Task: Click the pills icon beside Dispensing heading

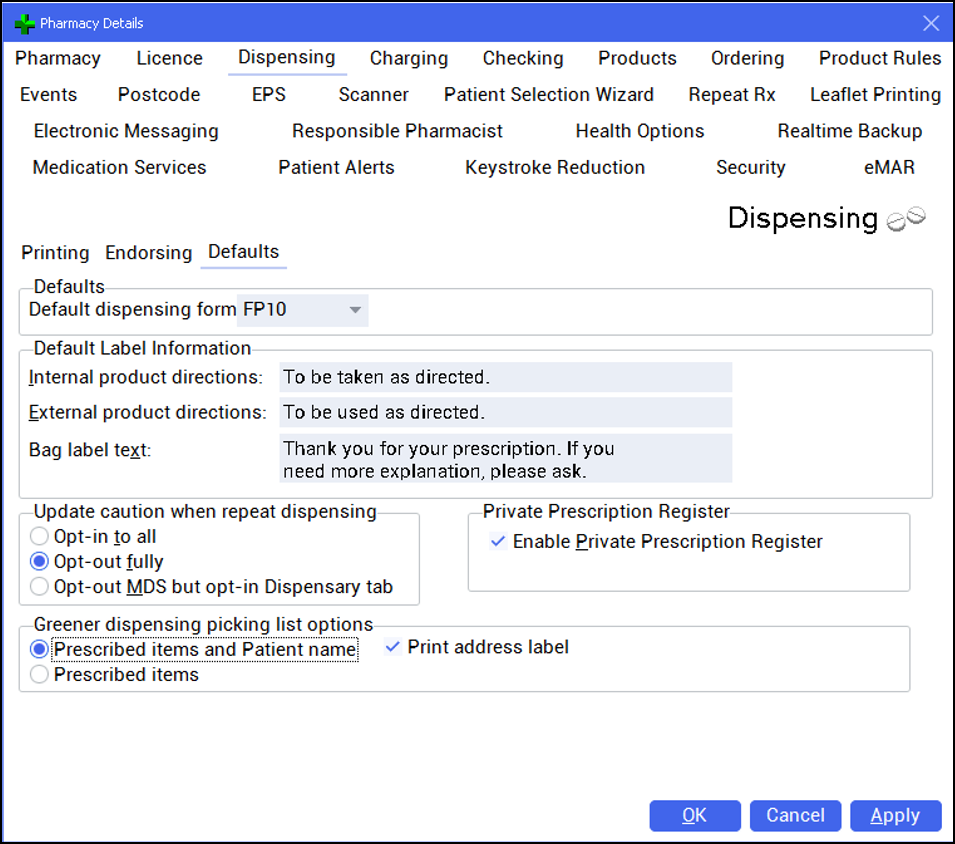Action: click(907, 219)
